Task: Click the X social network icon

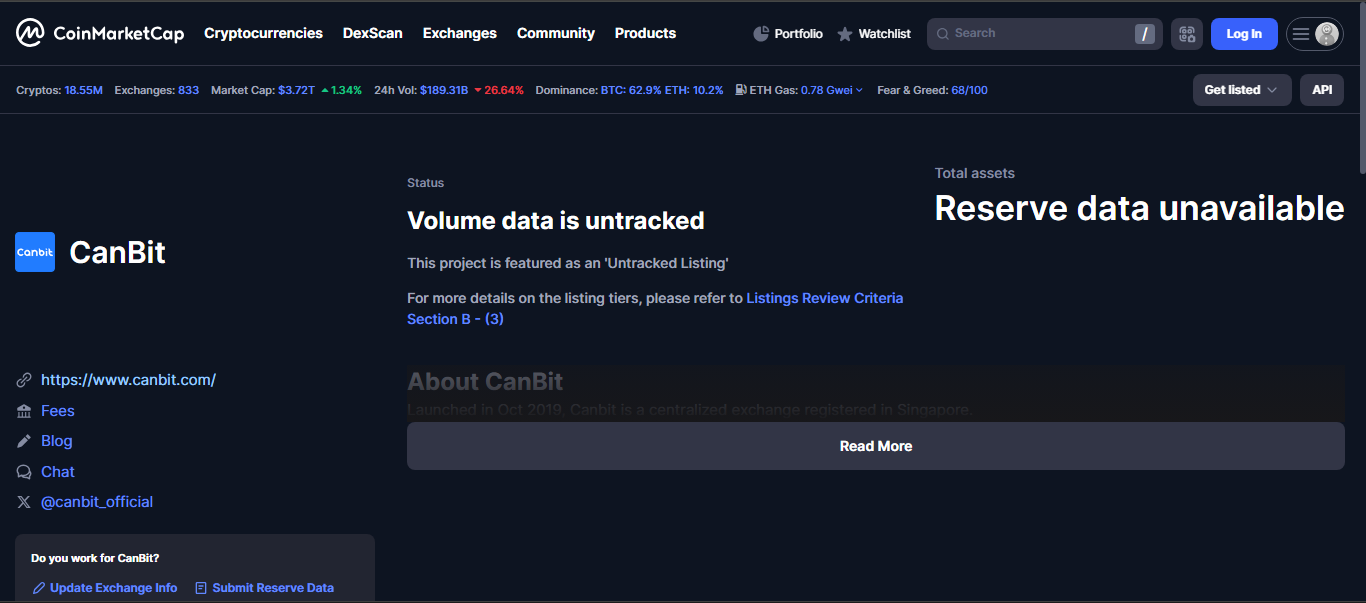Action: click(24, 502)
